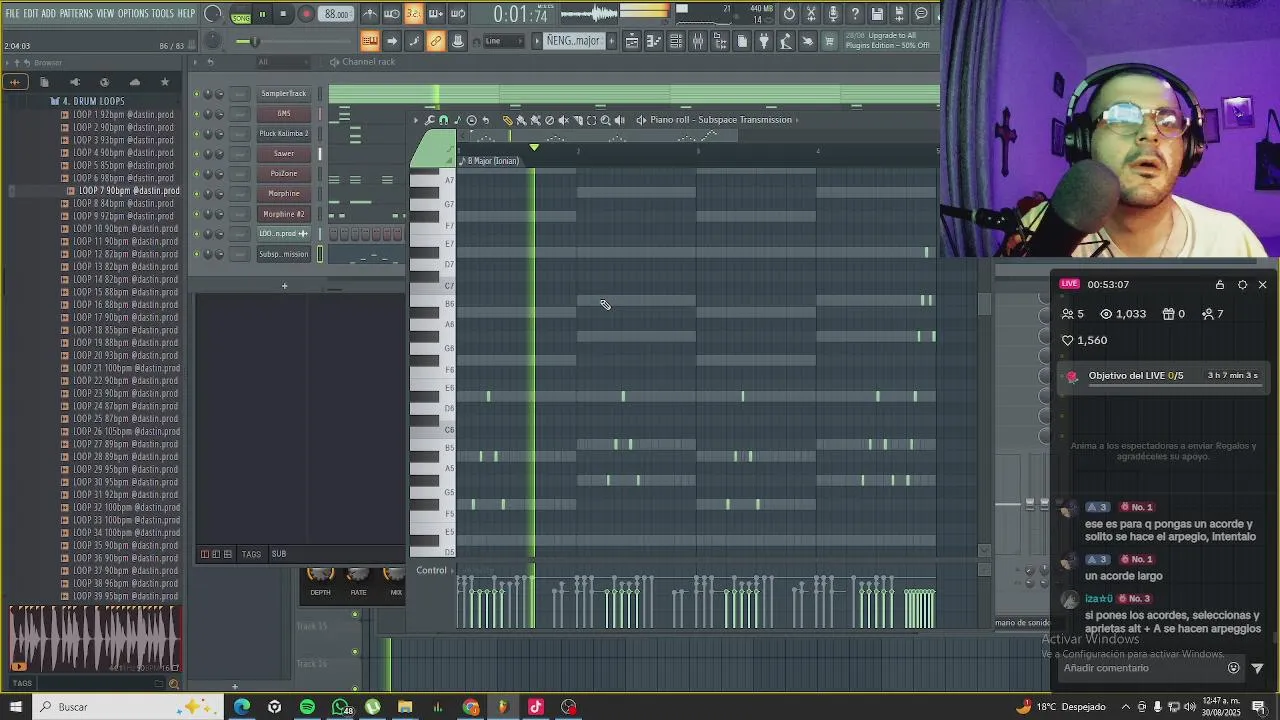Mute the PoiZone channel via its green LED
The width and height of the screenshot is (1280, 720).
point(197,174)
